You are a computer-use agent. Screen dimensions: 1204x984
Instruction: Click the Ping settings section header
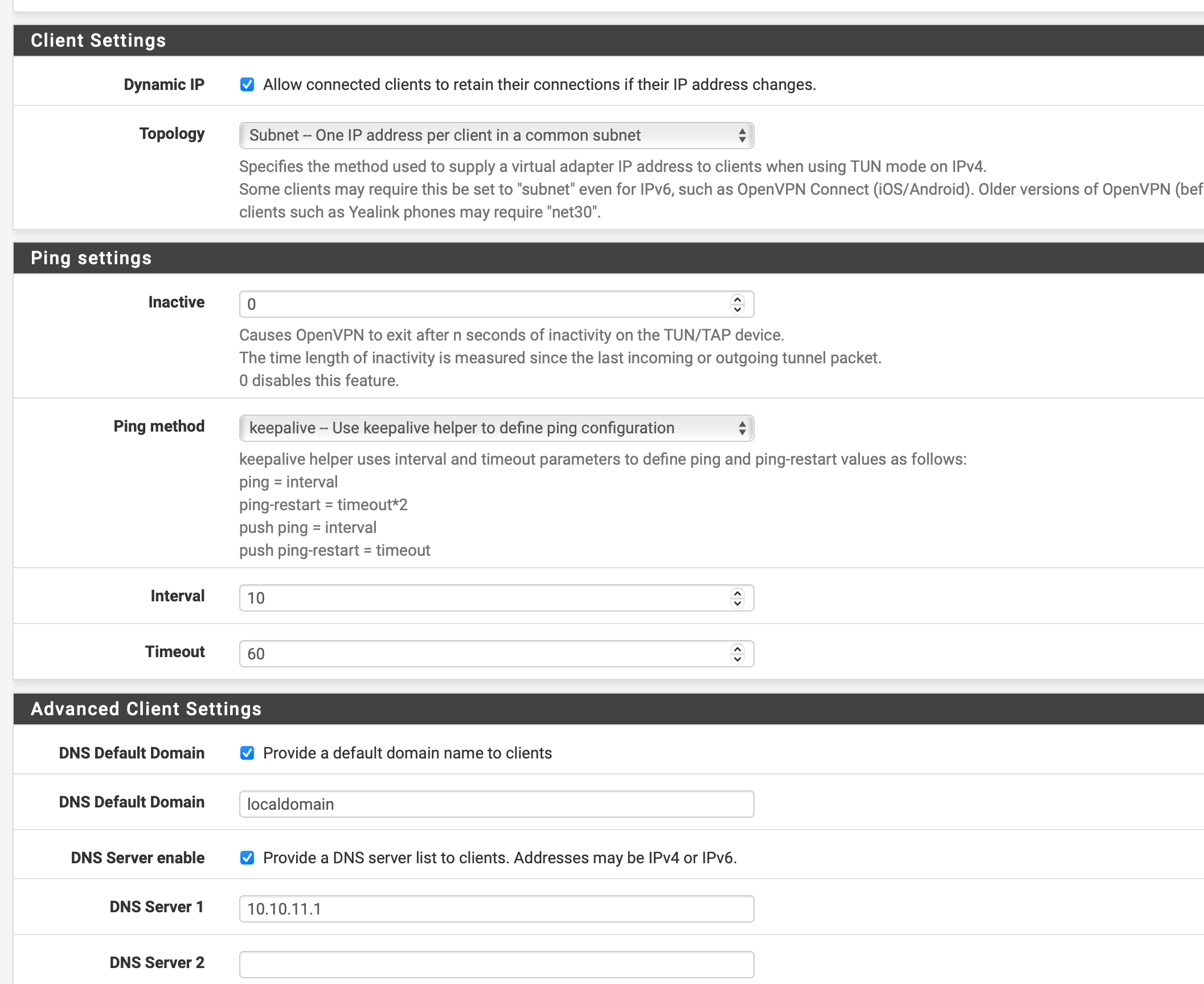91,258
